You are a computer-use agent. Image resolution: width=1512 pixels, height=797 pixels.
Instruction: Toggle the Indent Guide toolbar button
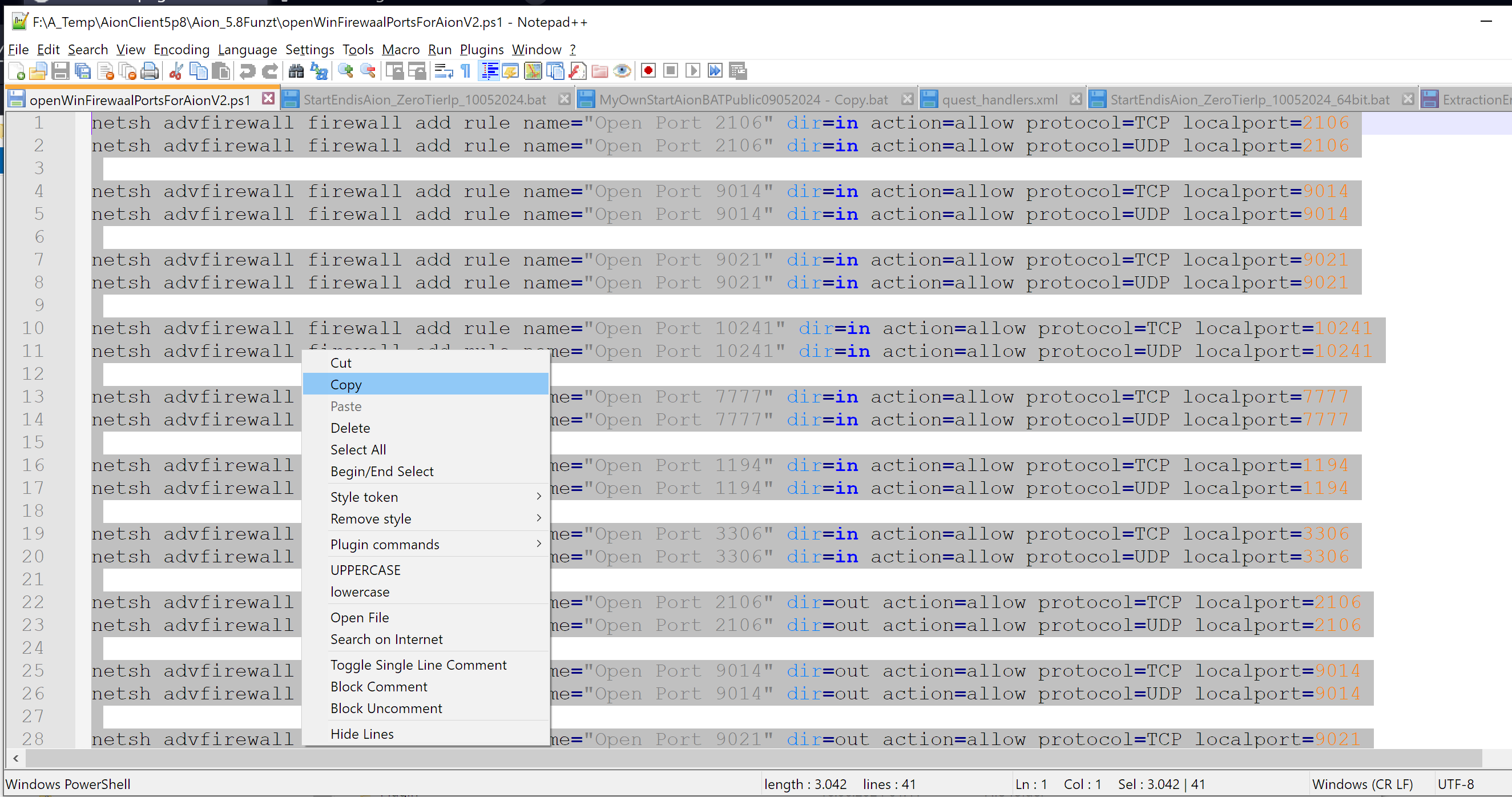[489, 71]
